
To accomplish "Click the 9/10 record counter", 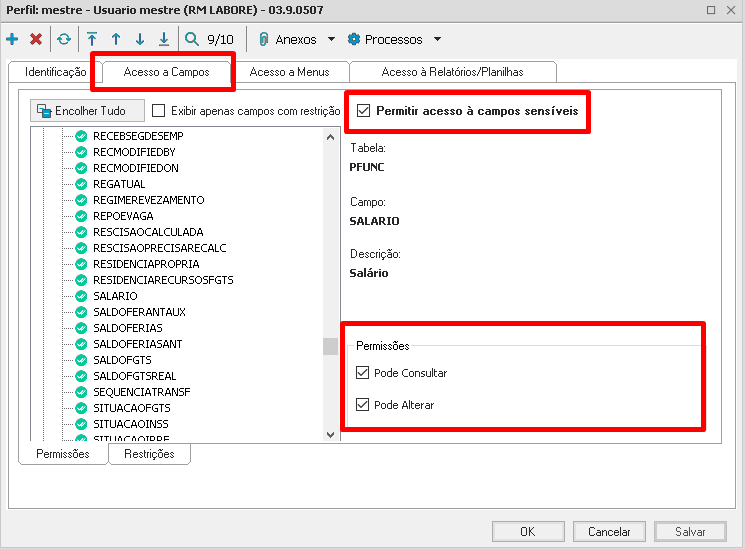I will (220, 39).
